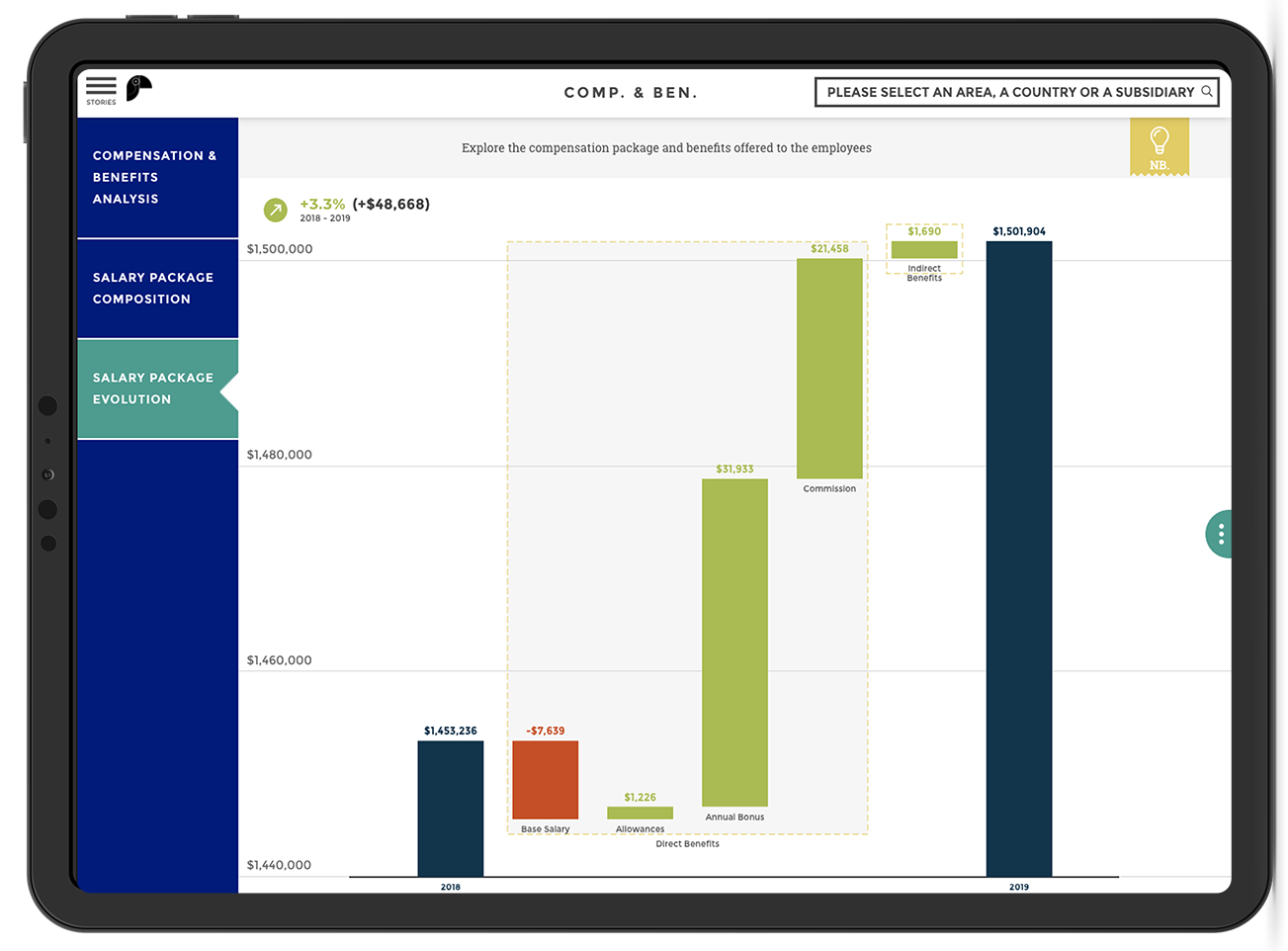This screenshot has width=1288, height=951.
Task: Select the Allowances bar
Action: 640,813
